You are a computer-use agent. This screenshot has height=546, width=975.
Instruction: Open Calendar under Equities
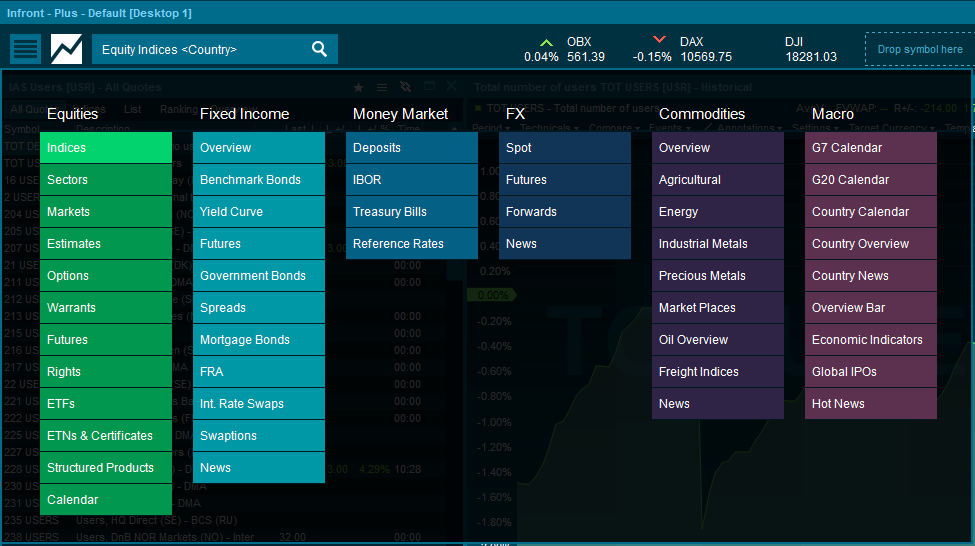(x=106, y=500)
